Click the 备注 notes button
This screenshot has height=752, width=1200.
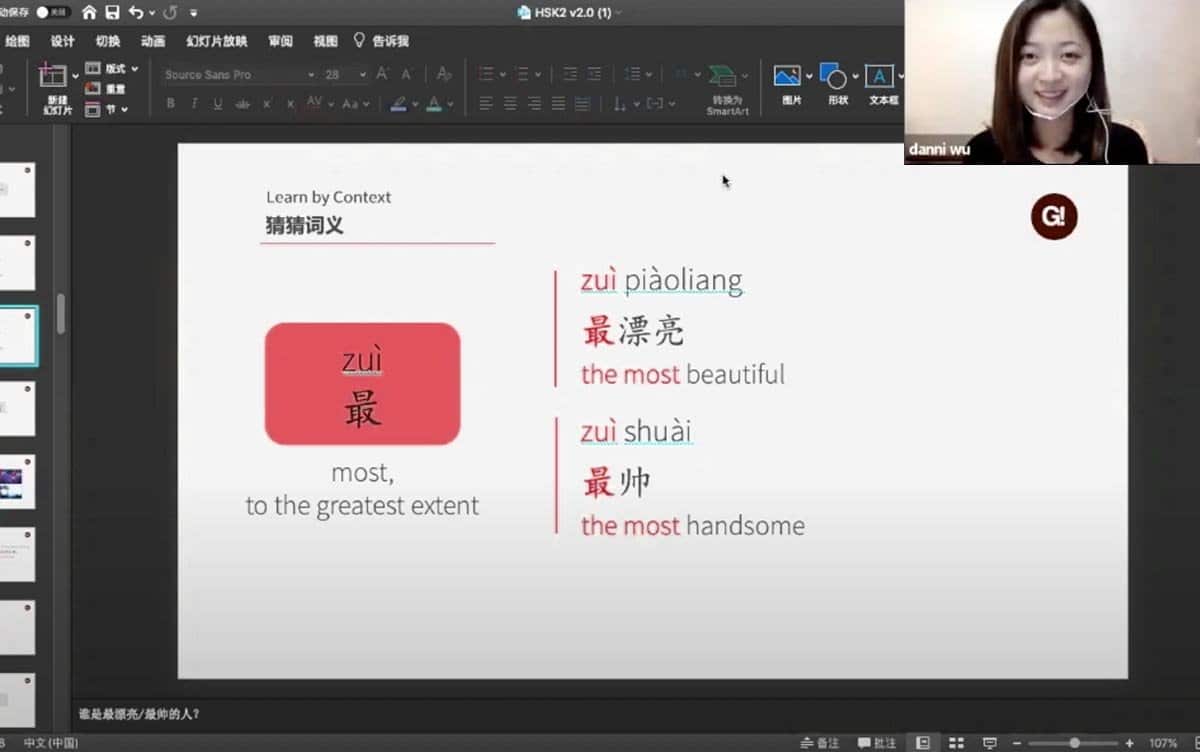[x=820, y=743]
